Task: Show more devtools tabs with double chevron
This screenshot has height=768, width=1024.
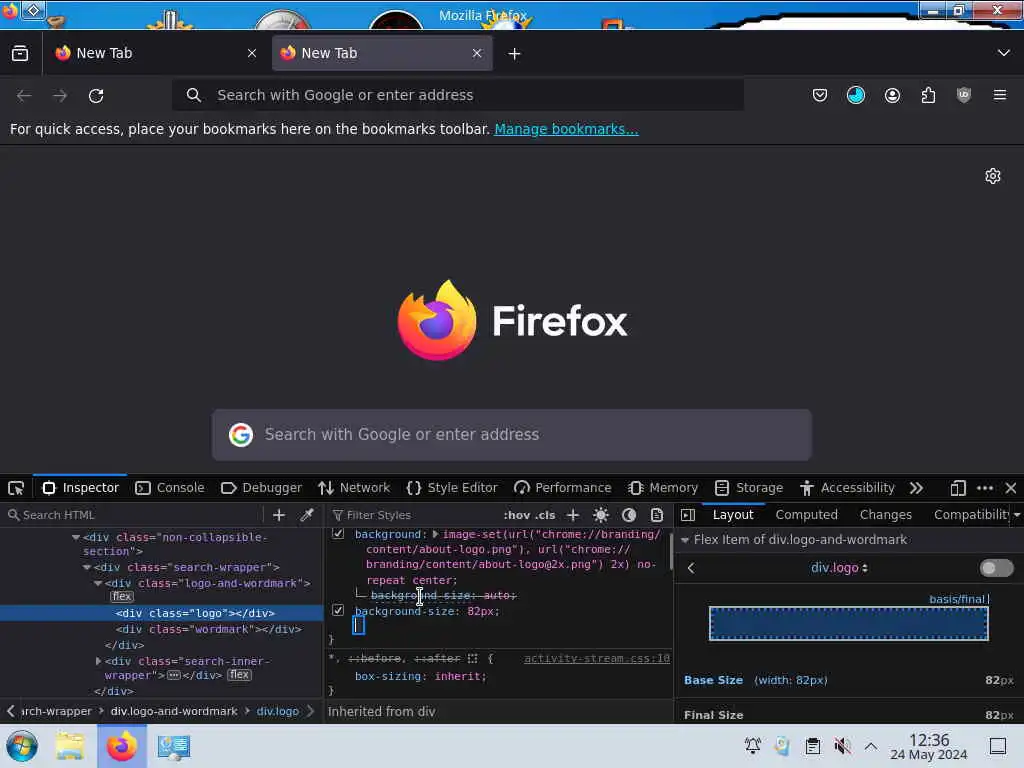Action: [x=916, y=488]
